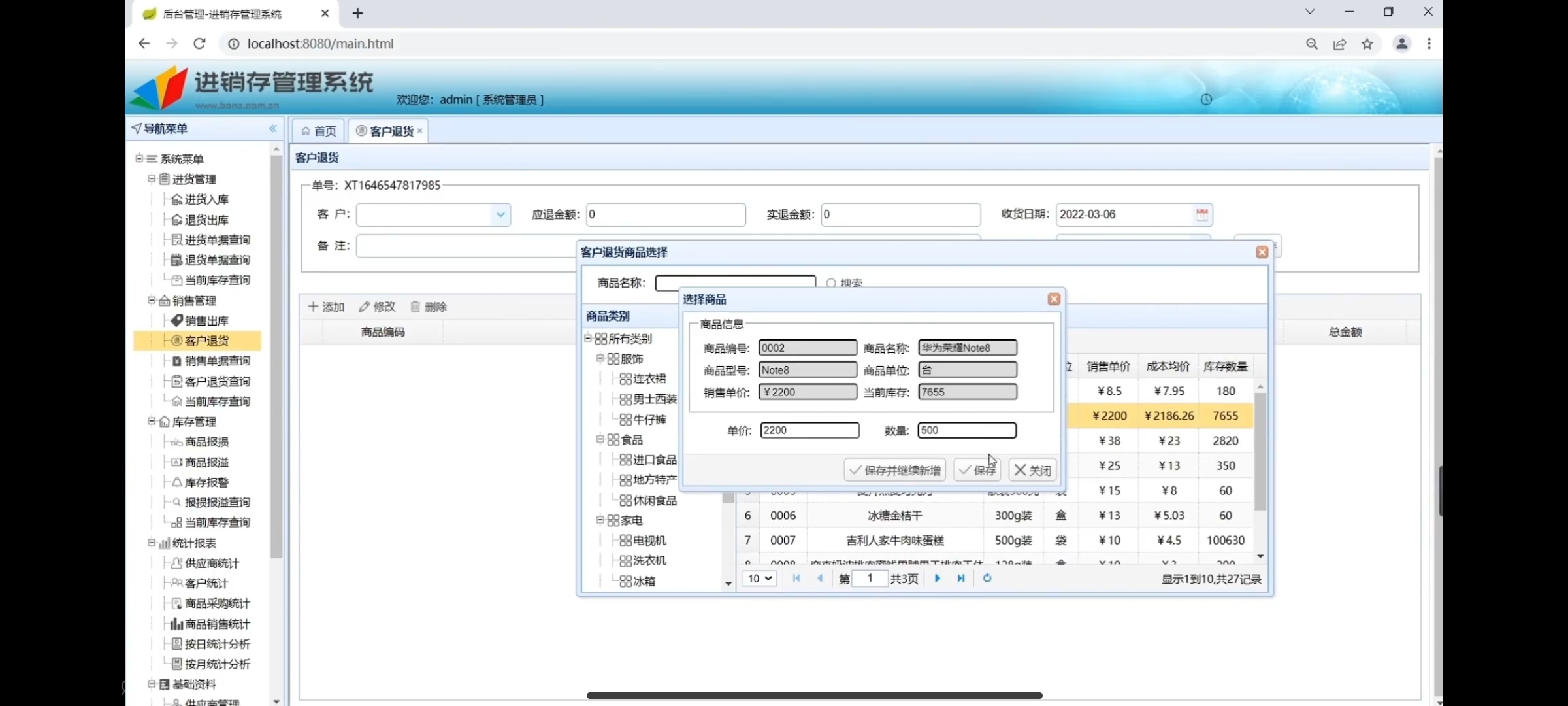Viewport: 1568px width, 706px height.
Task: Collapse the 库存管理 tree node
Action: click(152, 421)
